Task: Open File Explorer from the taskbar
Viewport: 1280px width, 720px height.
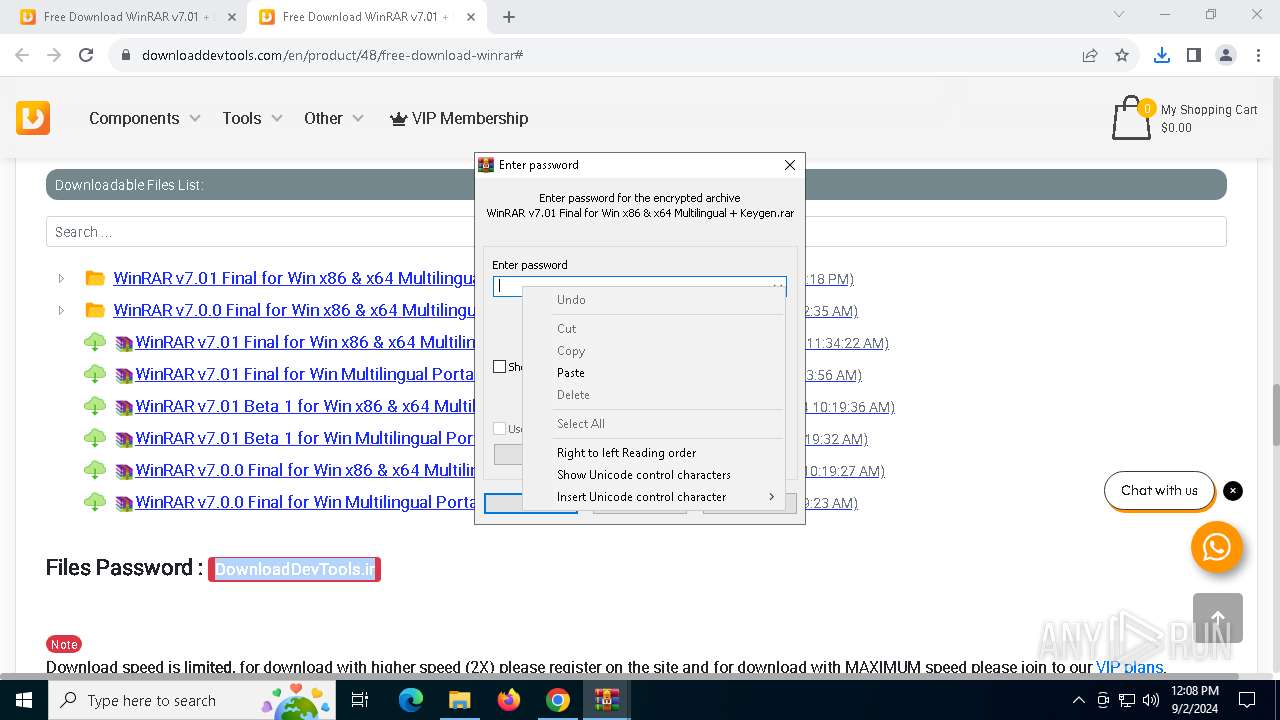Action: coord(459,700)
